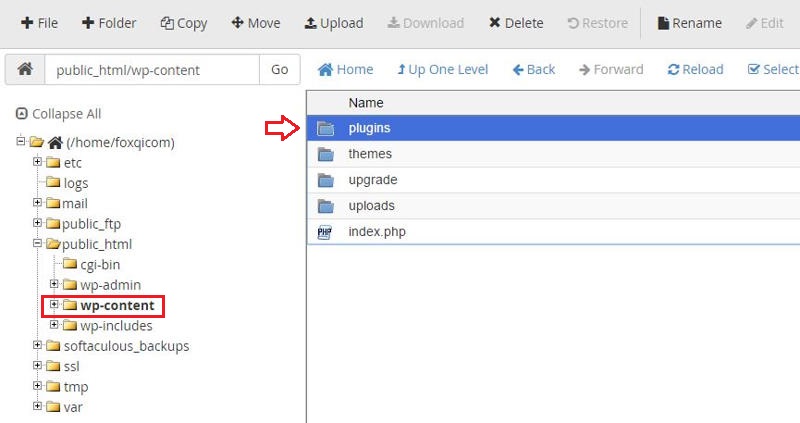Select the cgi-bin folder in tree

point(100,265)
